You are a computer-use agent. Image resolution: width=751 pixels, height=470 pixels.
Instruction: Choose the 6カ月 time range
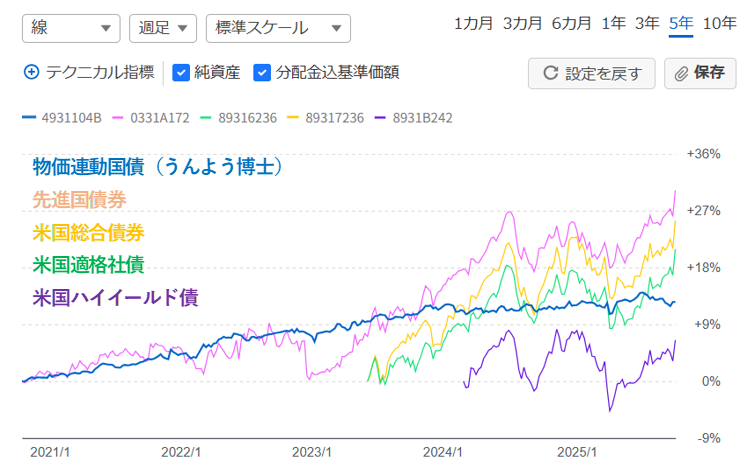pos(571,24)
